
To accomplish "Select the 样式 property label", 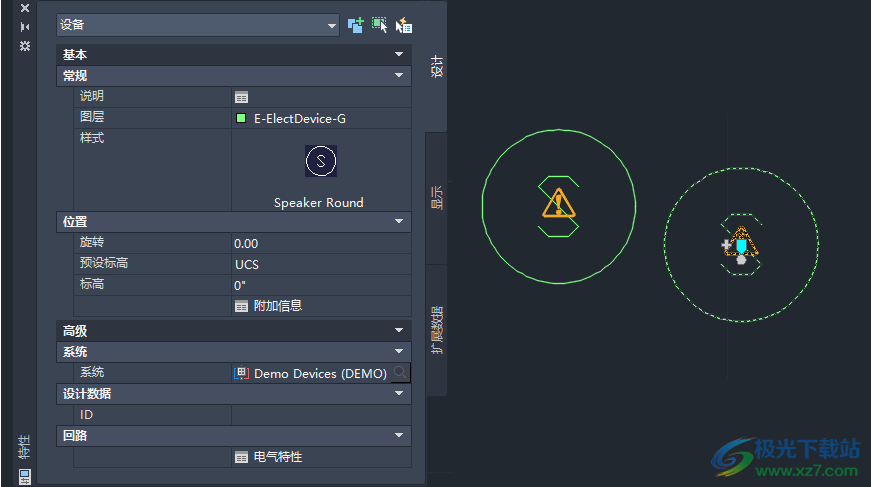I will pos(92,138).
